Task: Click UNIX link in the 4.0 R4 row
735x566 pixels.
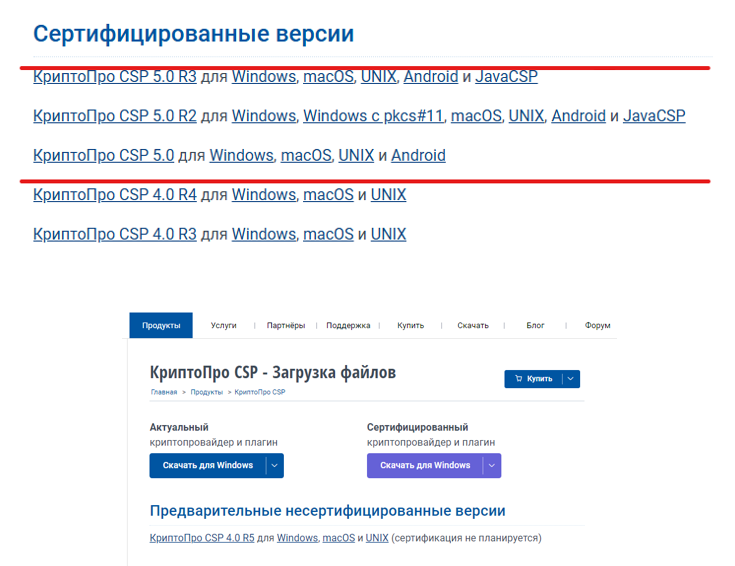Action: click(x=388, y=195)
